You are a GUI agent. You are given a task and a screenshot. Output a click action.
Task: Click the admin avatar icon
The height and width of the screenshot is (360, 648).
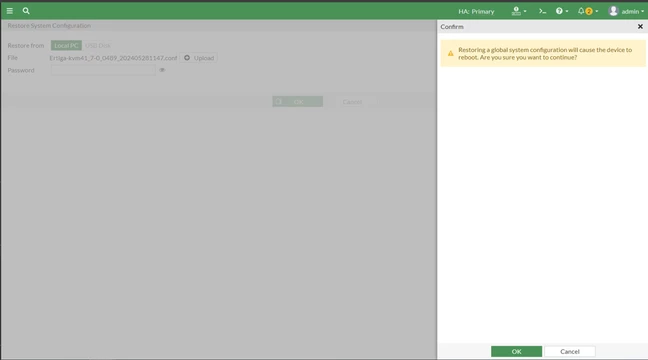click(613, 11)
